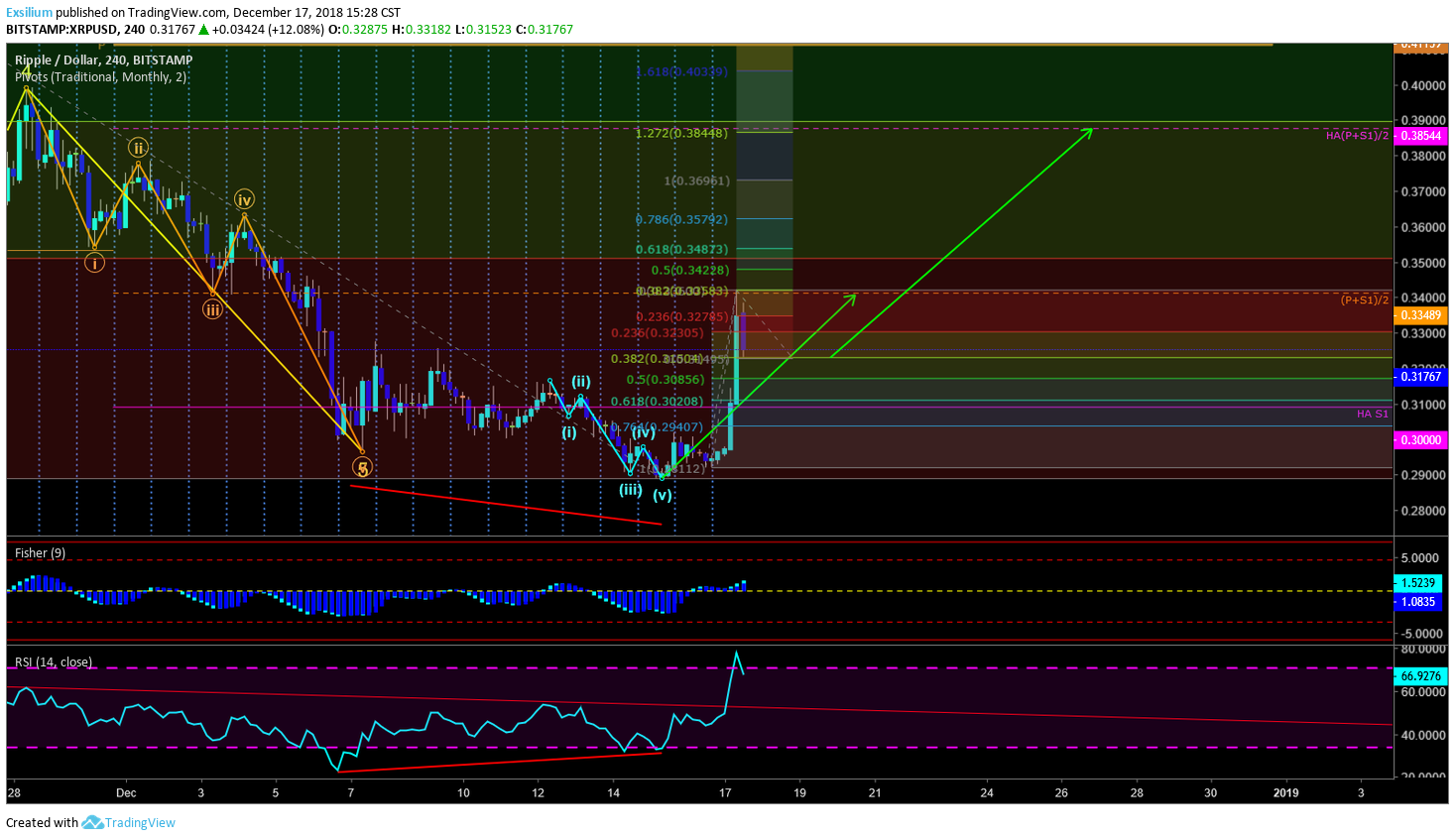The width and height of the screenshot is (1455, 840).
Task: Click the 0.28000 price axis label
Action: (x=1423, y=511)
